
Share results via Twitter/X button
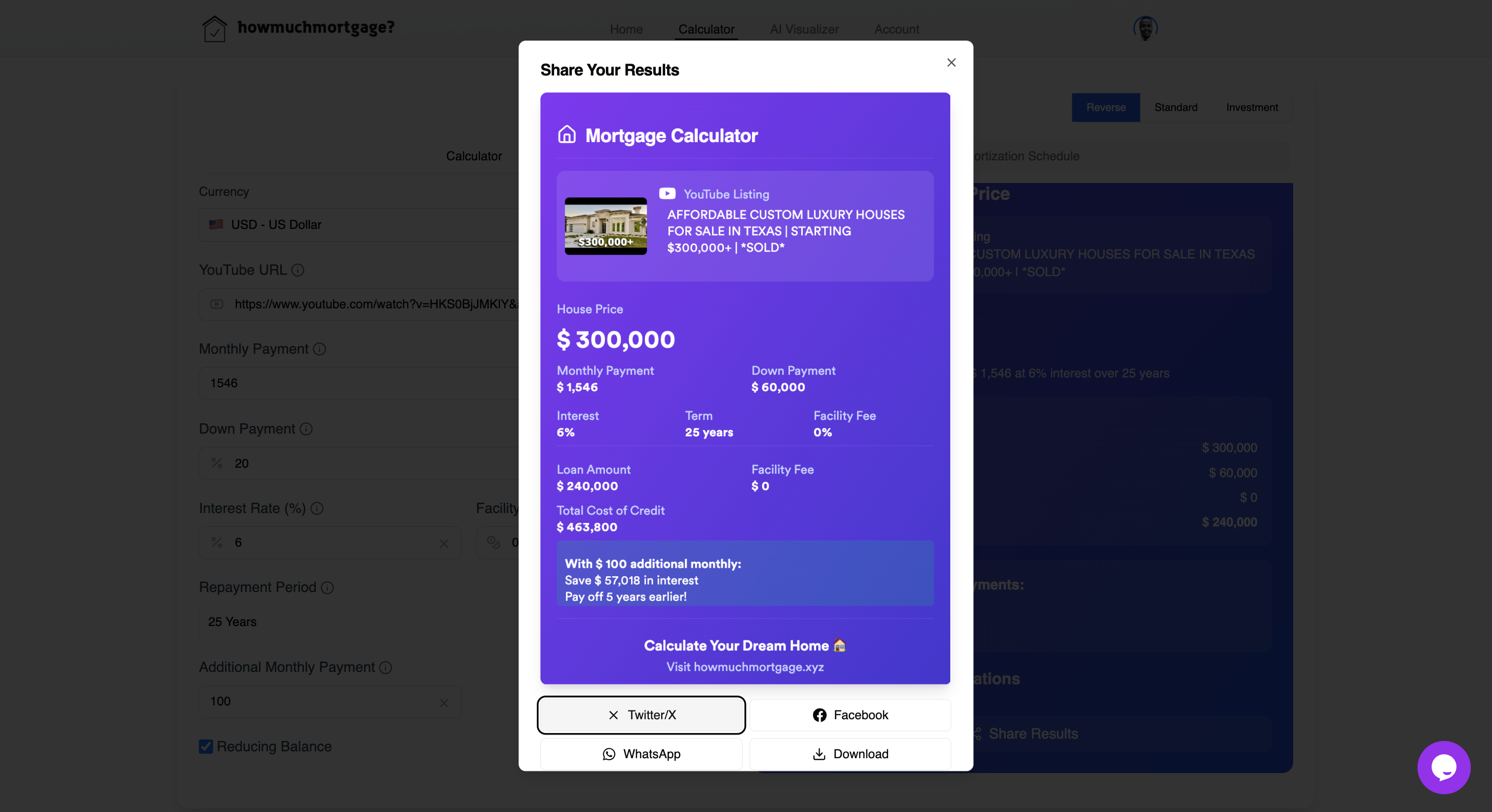(x=640, y=715)
